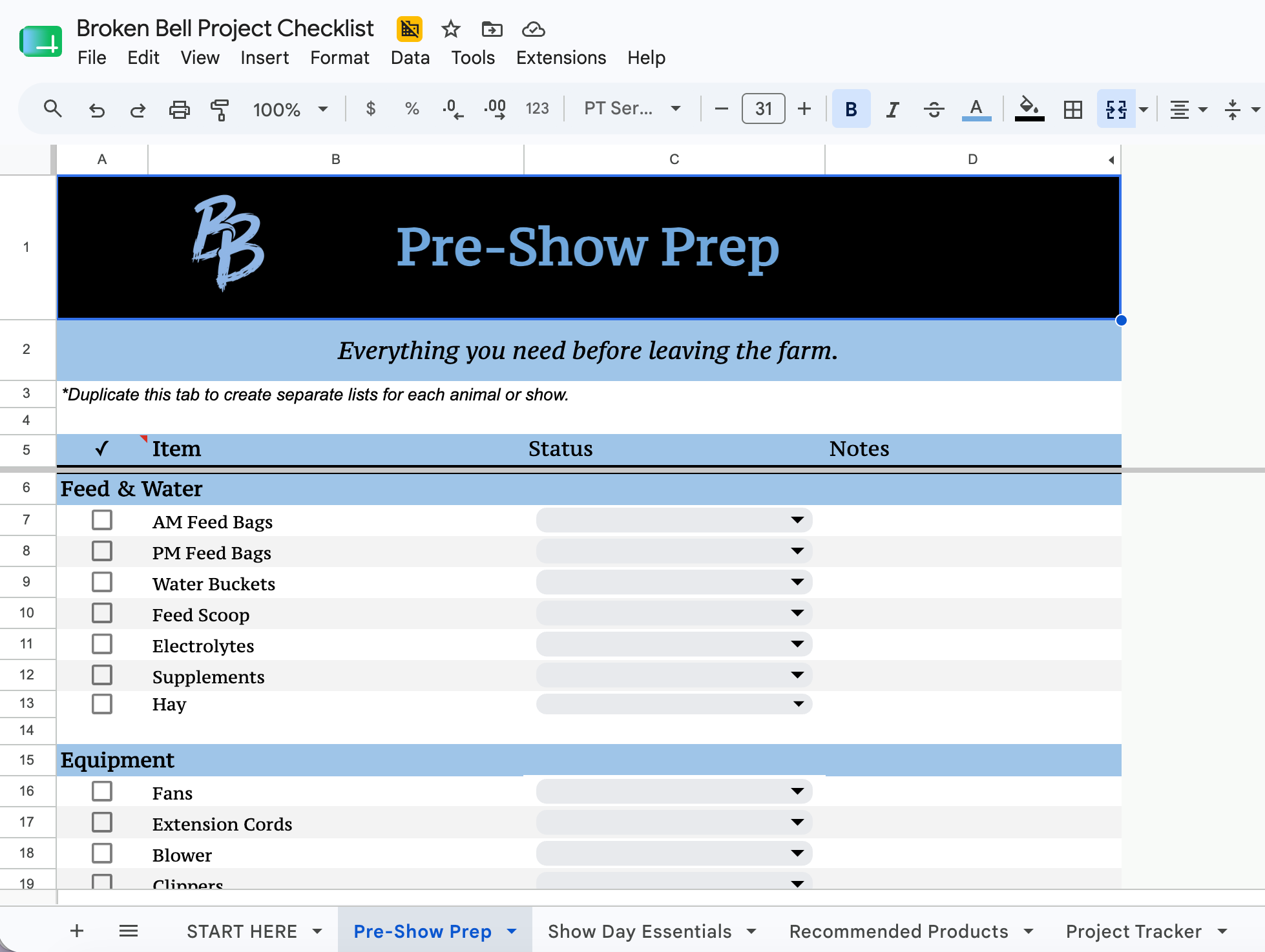This screenshot has height=952, width=1265.
Task: Expand merge type options arrow
Action: click(1144, 109)
